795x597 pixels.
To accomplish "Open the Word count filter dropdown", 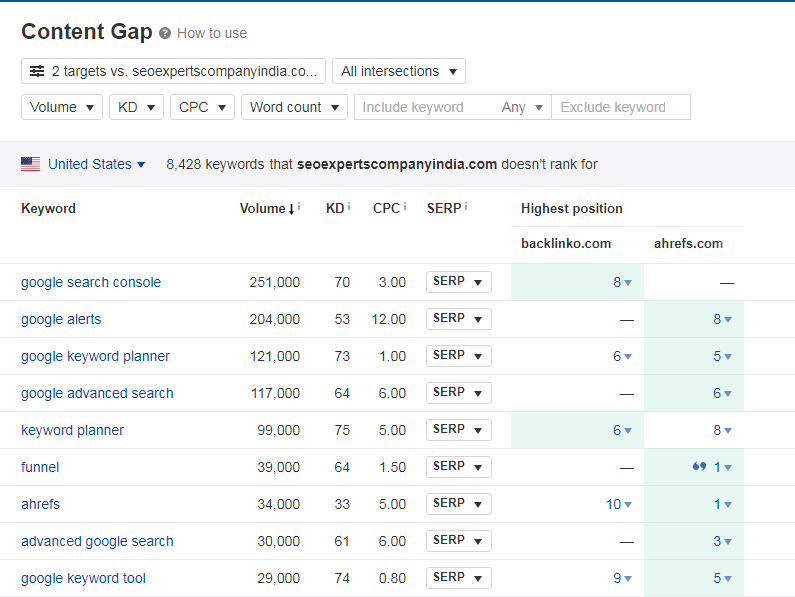I will (294, 107).
